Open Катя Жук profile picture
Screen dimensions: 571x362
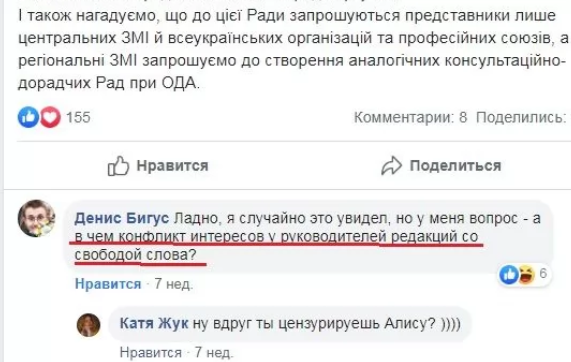click(x=88, y=325)
